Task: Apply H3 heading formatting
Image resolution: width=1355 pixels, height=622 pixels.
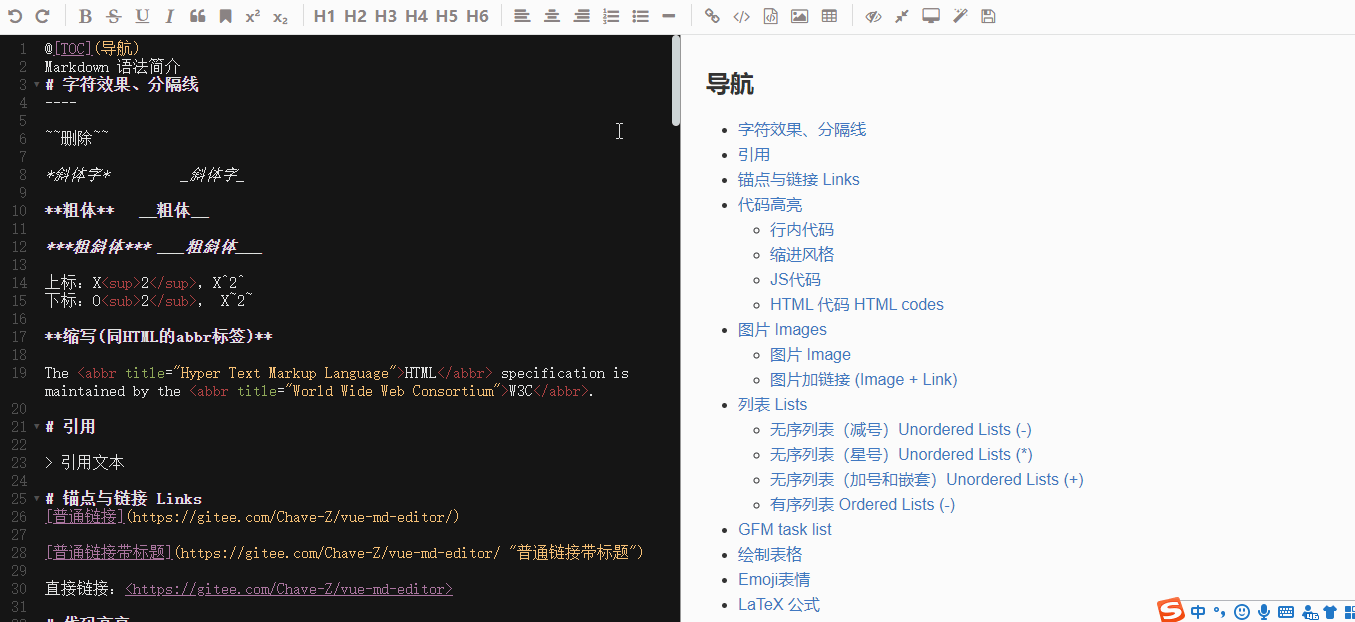Action: click(386, 15)
